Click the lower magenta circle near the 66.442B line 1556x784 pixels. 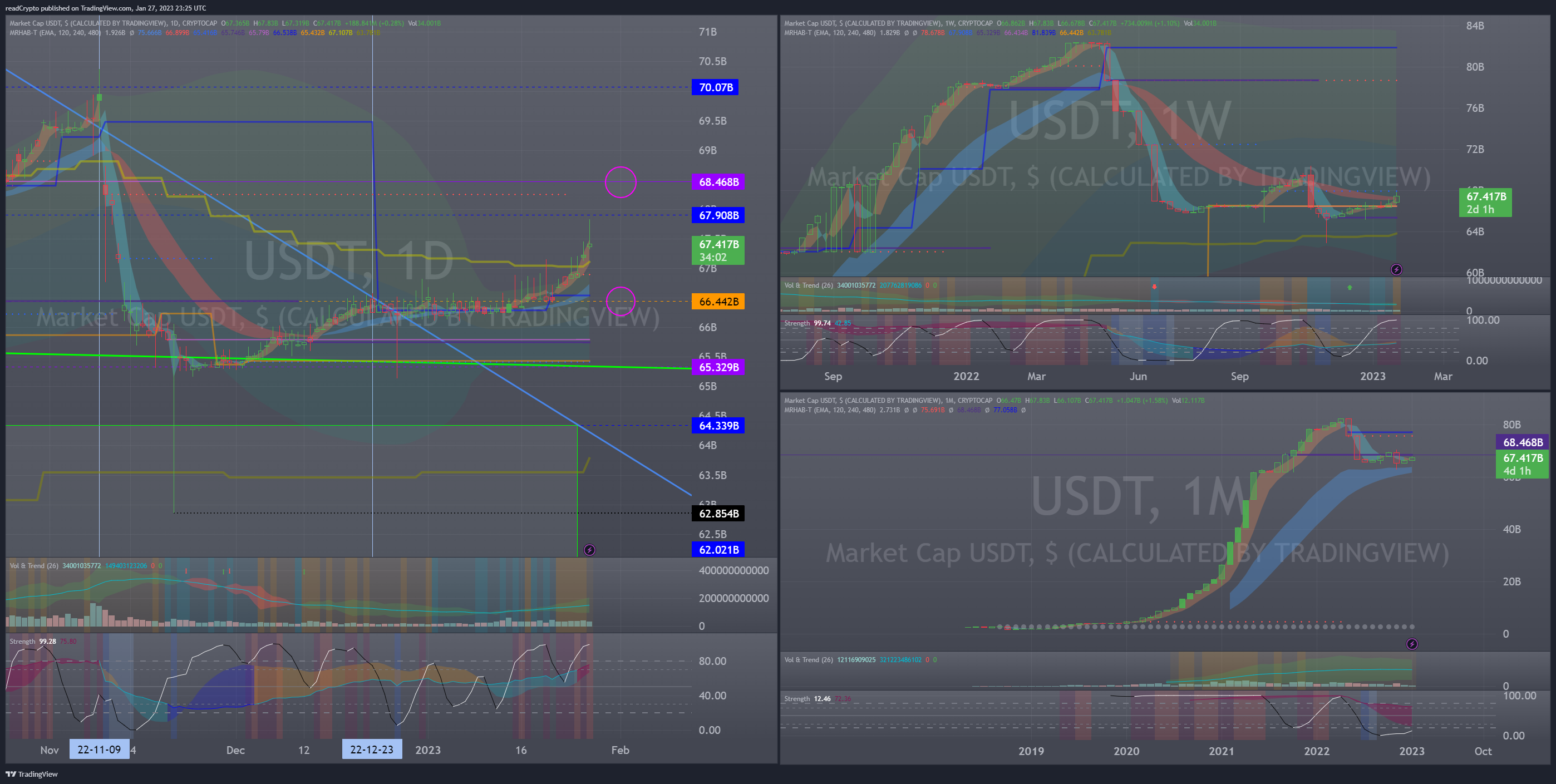point(621,302)
